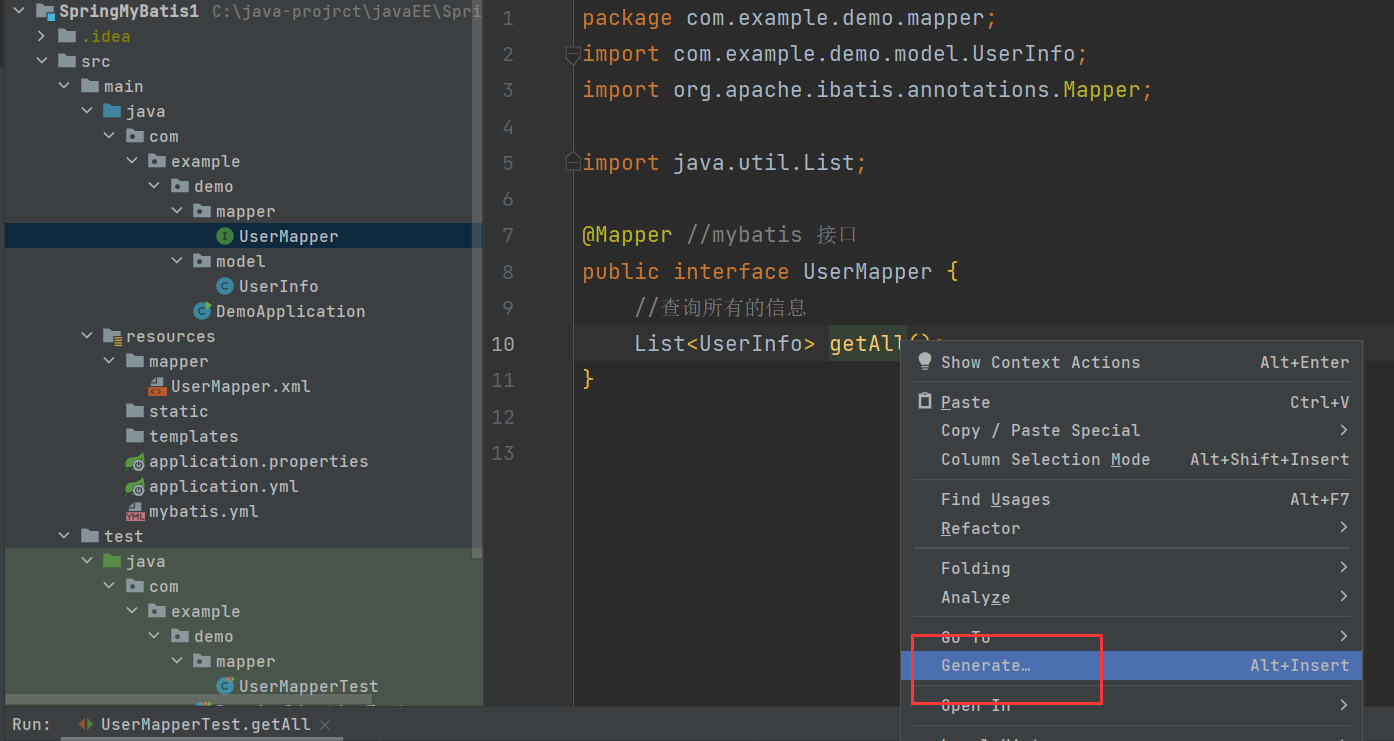Select the mybatis.yml YML file icon
Image resolution: width=1394 pixels, height=741 pixels.
click(x=136, y=511)
